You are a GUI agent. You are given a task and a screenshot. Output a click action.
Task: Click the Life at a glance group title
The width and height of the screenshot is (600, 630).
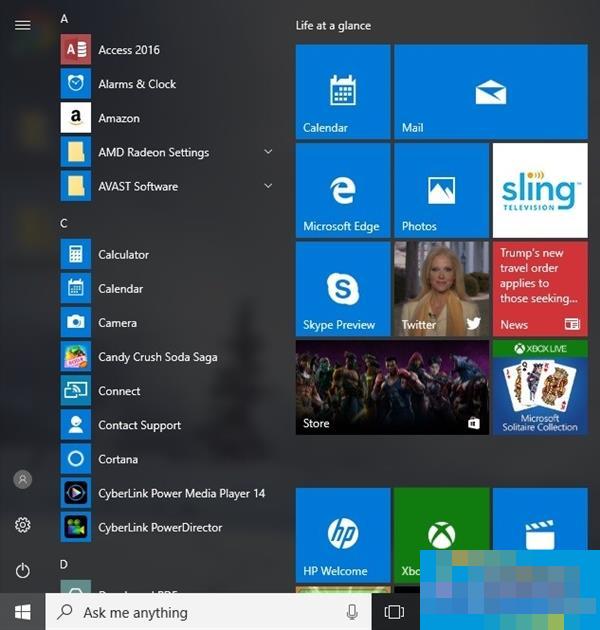(x=333, y=26)
